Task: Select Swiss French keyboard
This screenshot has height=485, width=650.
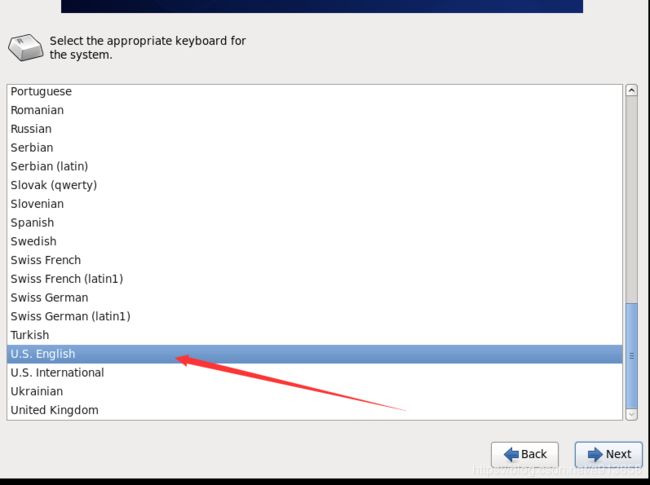Action: coord(315,260)
